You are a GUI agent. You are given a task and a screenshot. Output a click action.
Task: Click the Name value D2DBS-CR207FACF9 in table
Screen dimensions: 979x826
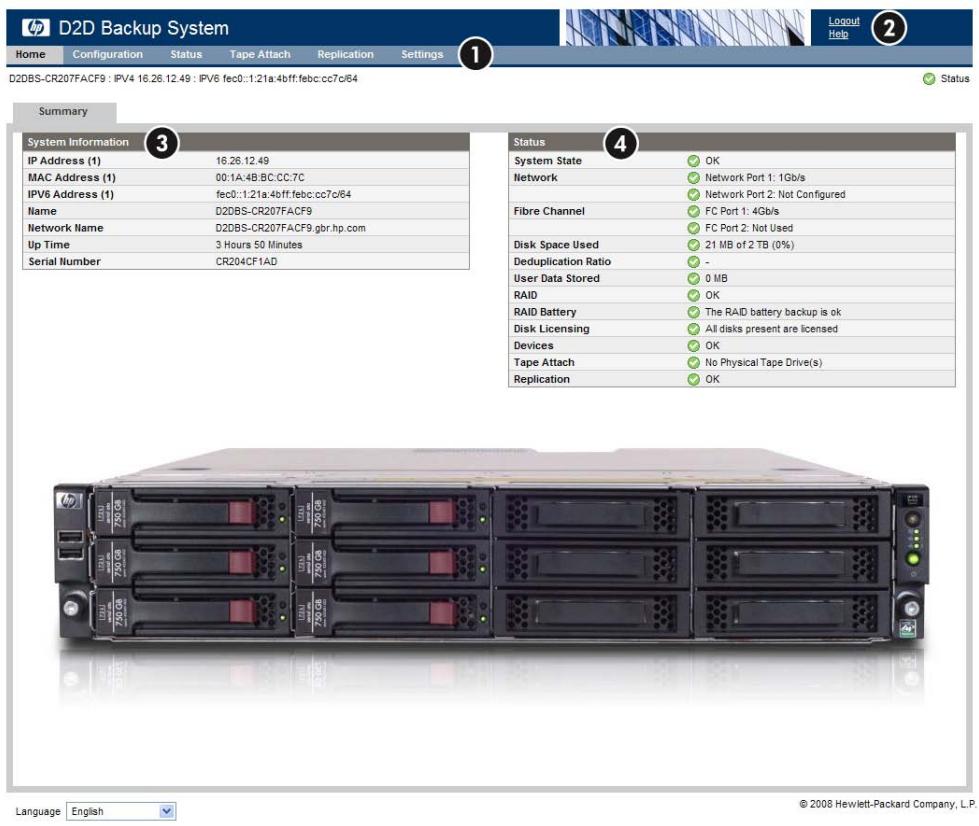pyautogui.click(x=263, y=212)
